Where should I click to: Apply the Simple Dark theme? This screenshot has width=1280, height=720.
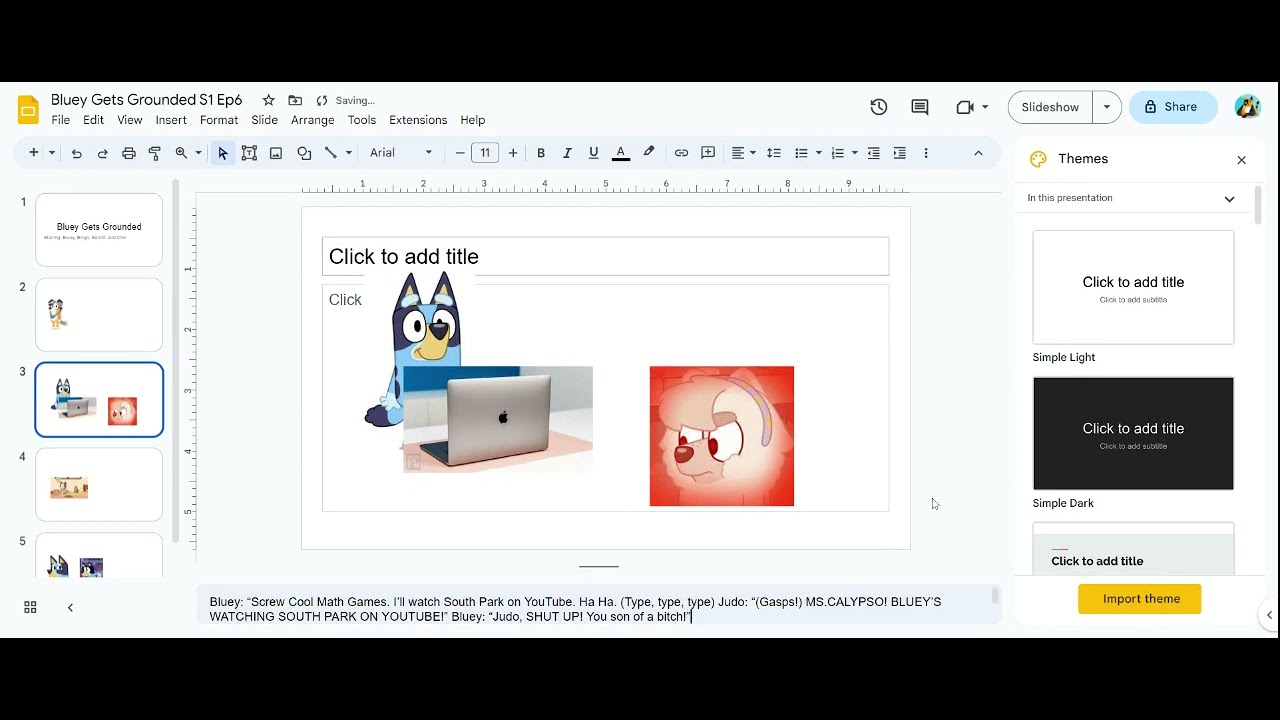point(1133,434)
